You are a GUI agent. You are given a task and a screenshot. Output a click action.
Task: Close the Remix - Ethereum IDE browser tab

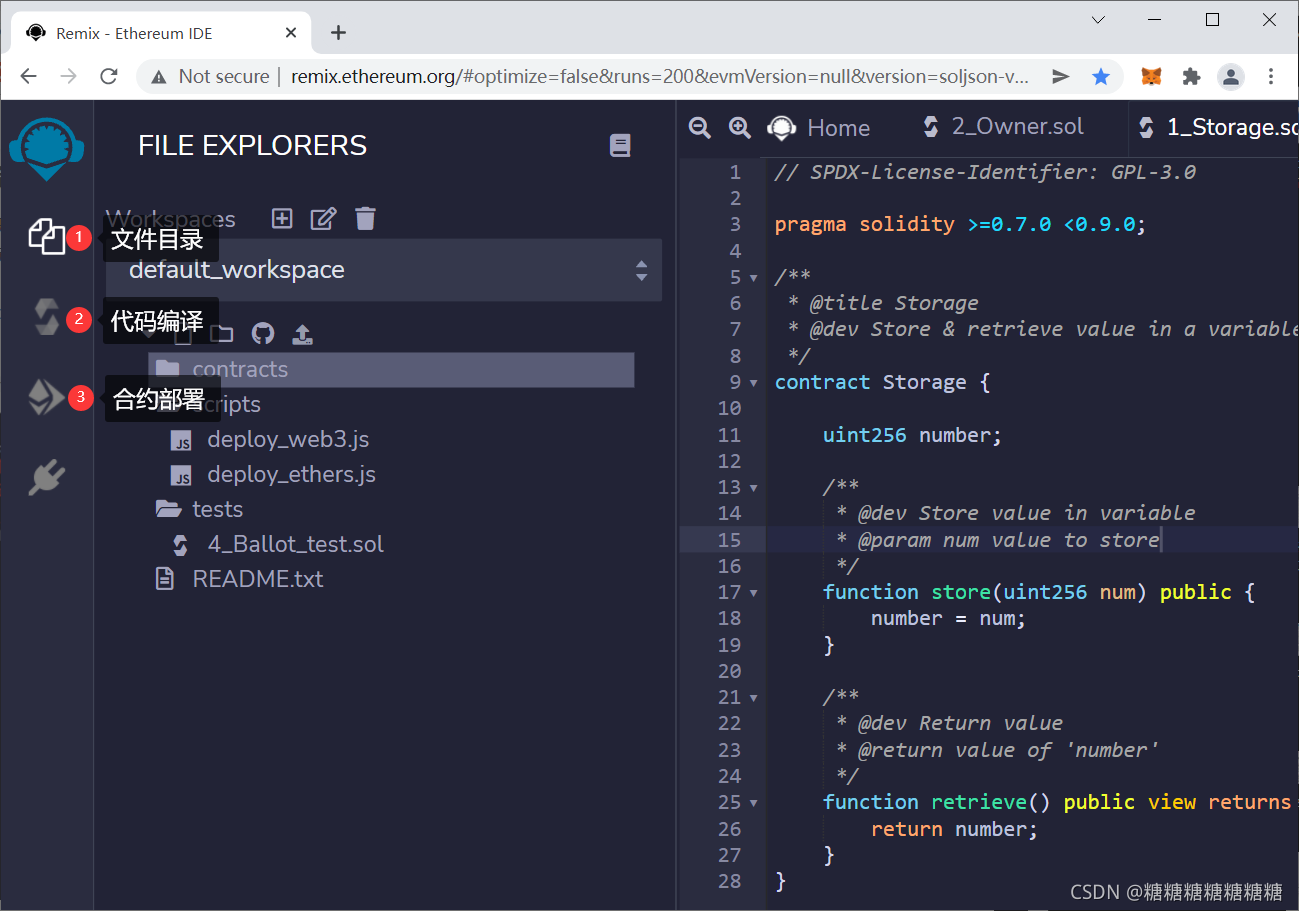291,32
